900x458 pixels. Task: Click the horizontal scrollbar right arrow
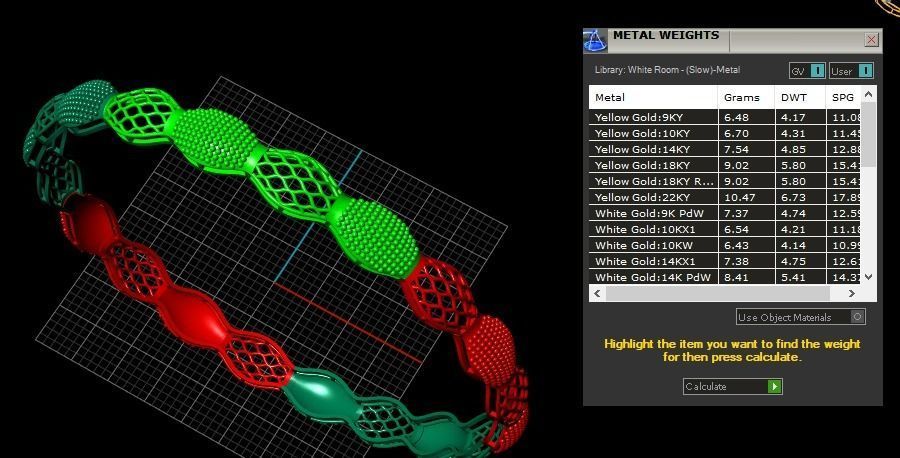tap(852, 293)
